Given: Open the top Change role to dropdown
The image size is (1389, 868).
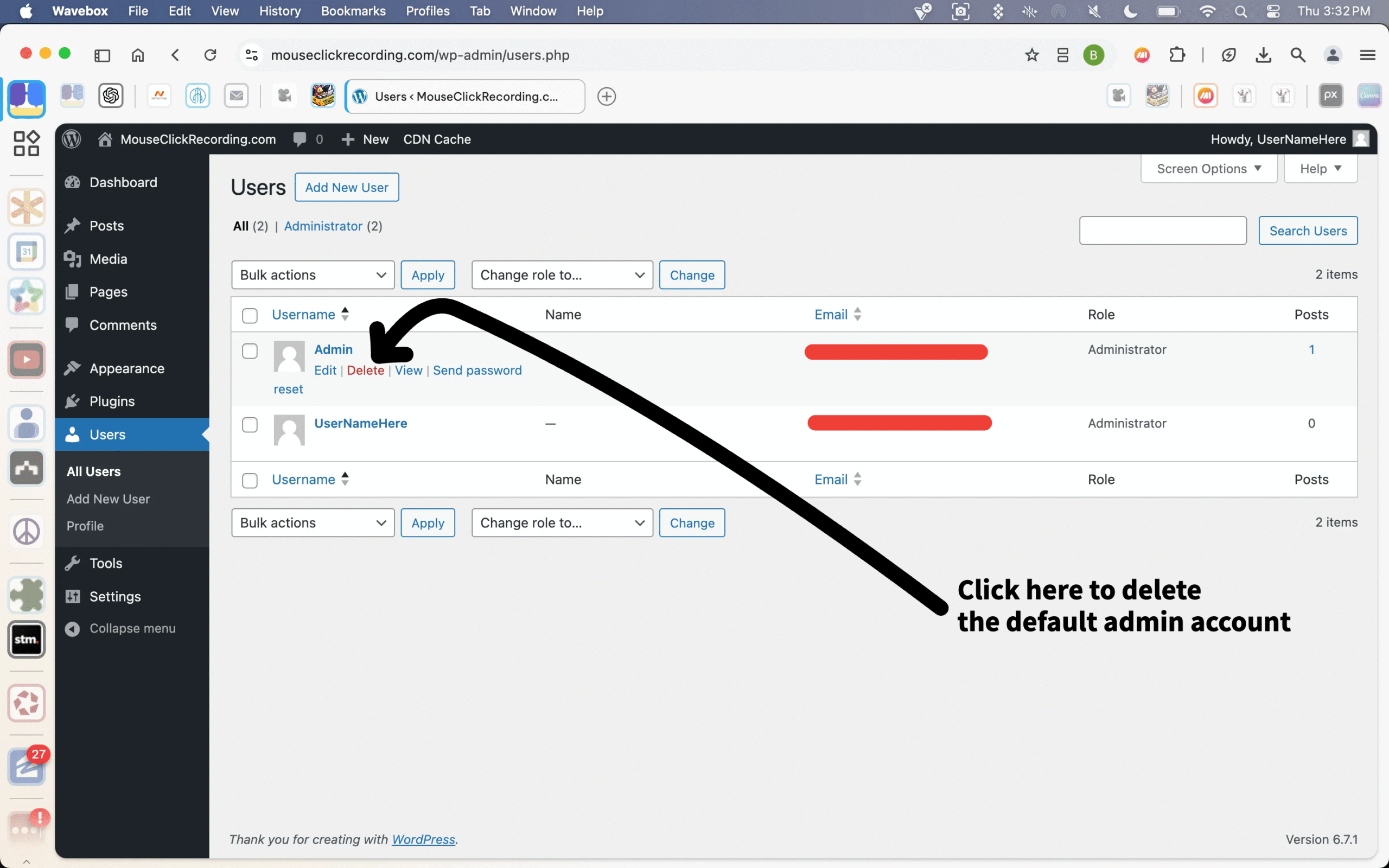Looking at the screenshot, I should (x=562, y=275).
